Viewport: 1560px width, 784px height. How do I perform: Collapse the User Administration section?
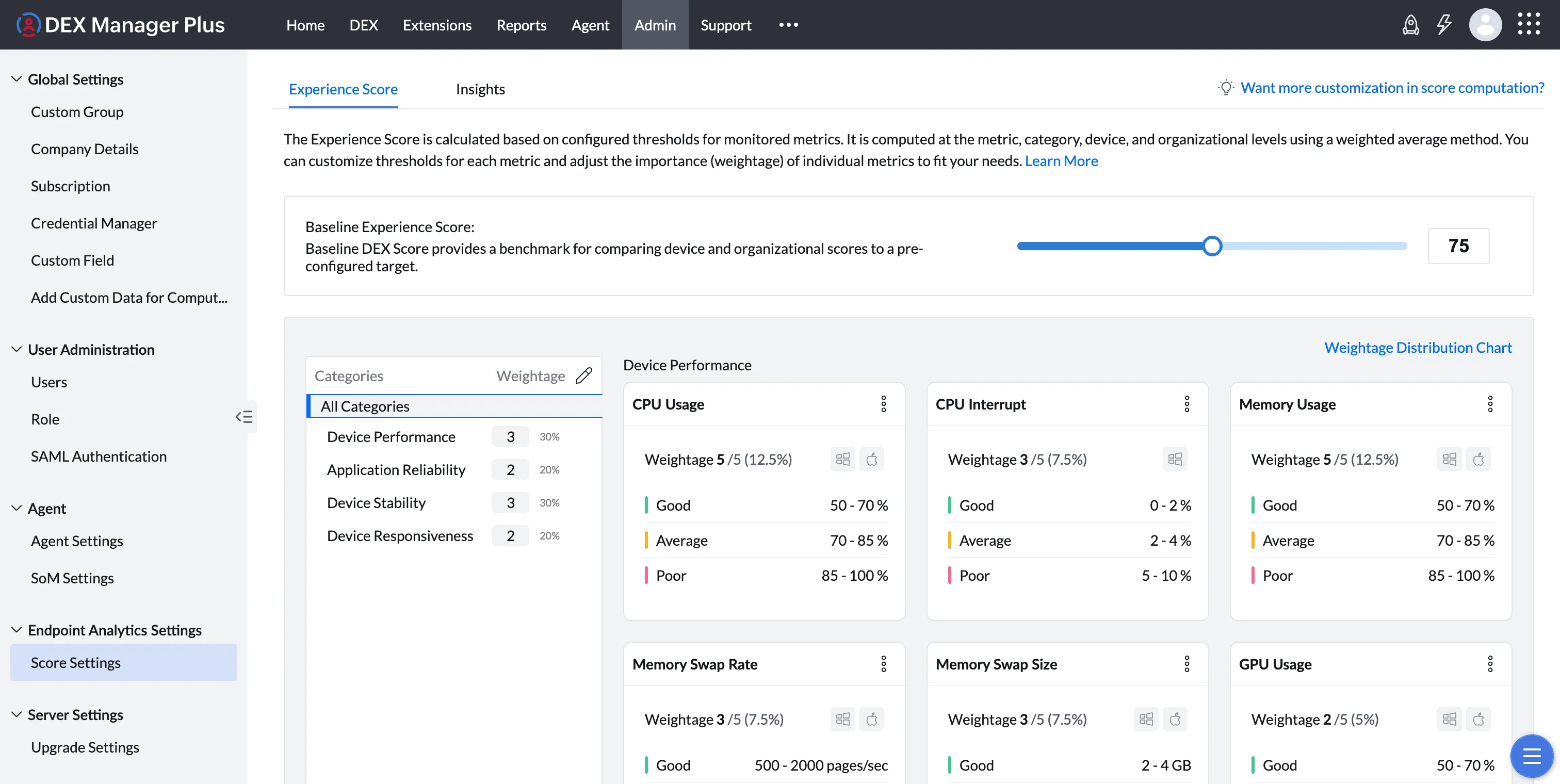[17, 349]
